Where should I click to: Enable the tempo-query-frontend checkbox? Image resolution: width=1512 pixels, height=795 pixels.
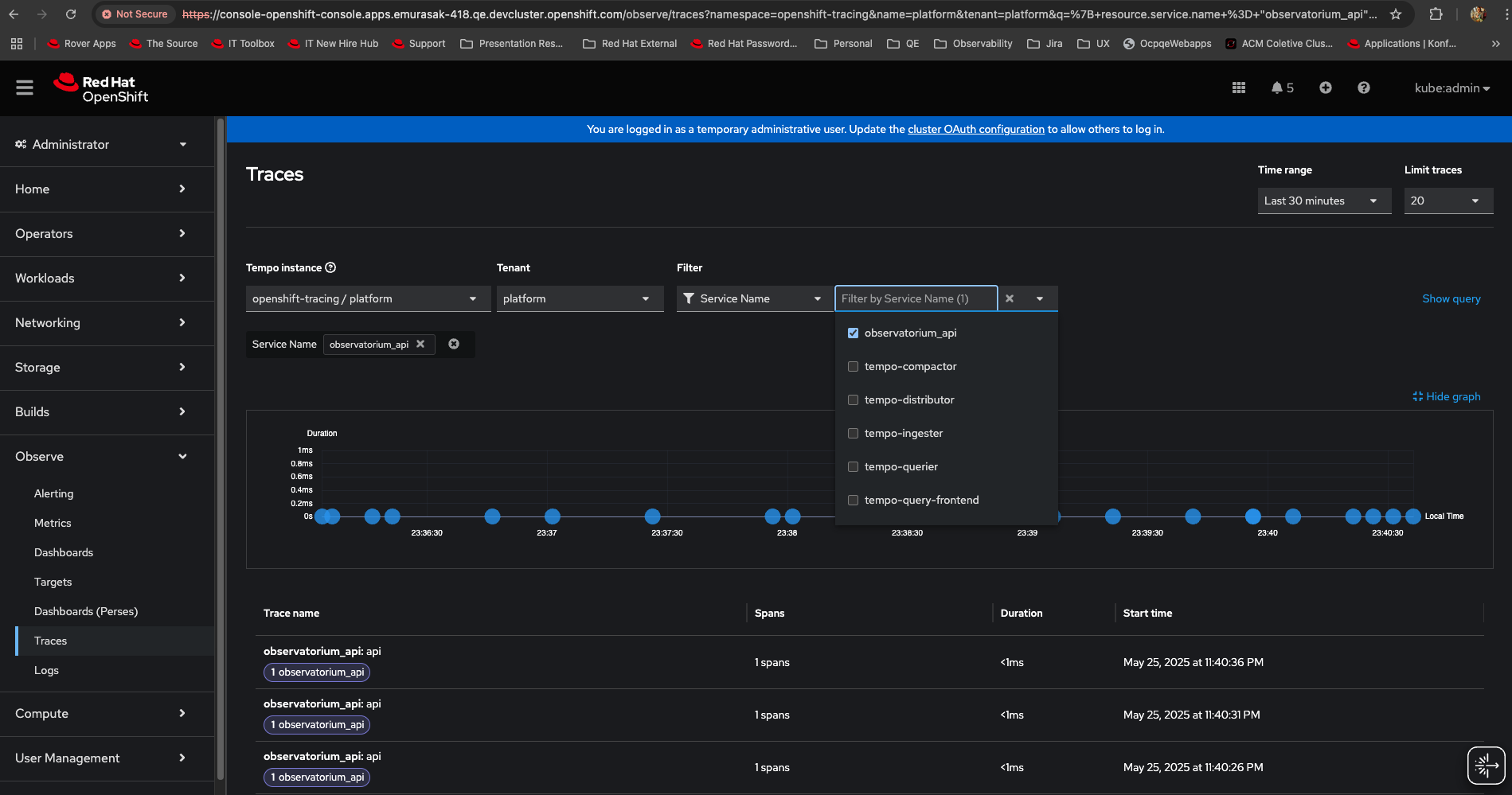point(853,500)
